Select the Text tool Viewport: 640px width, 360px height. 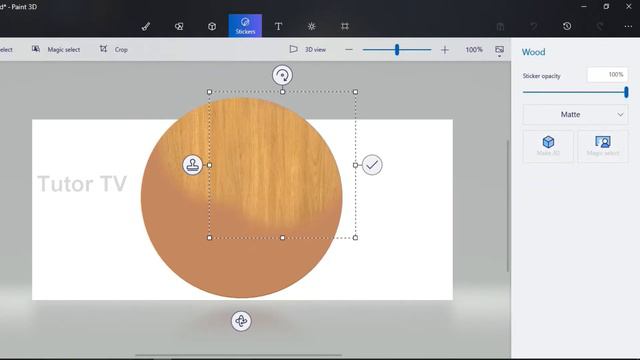(x=278, y=27)
